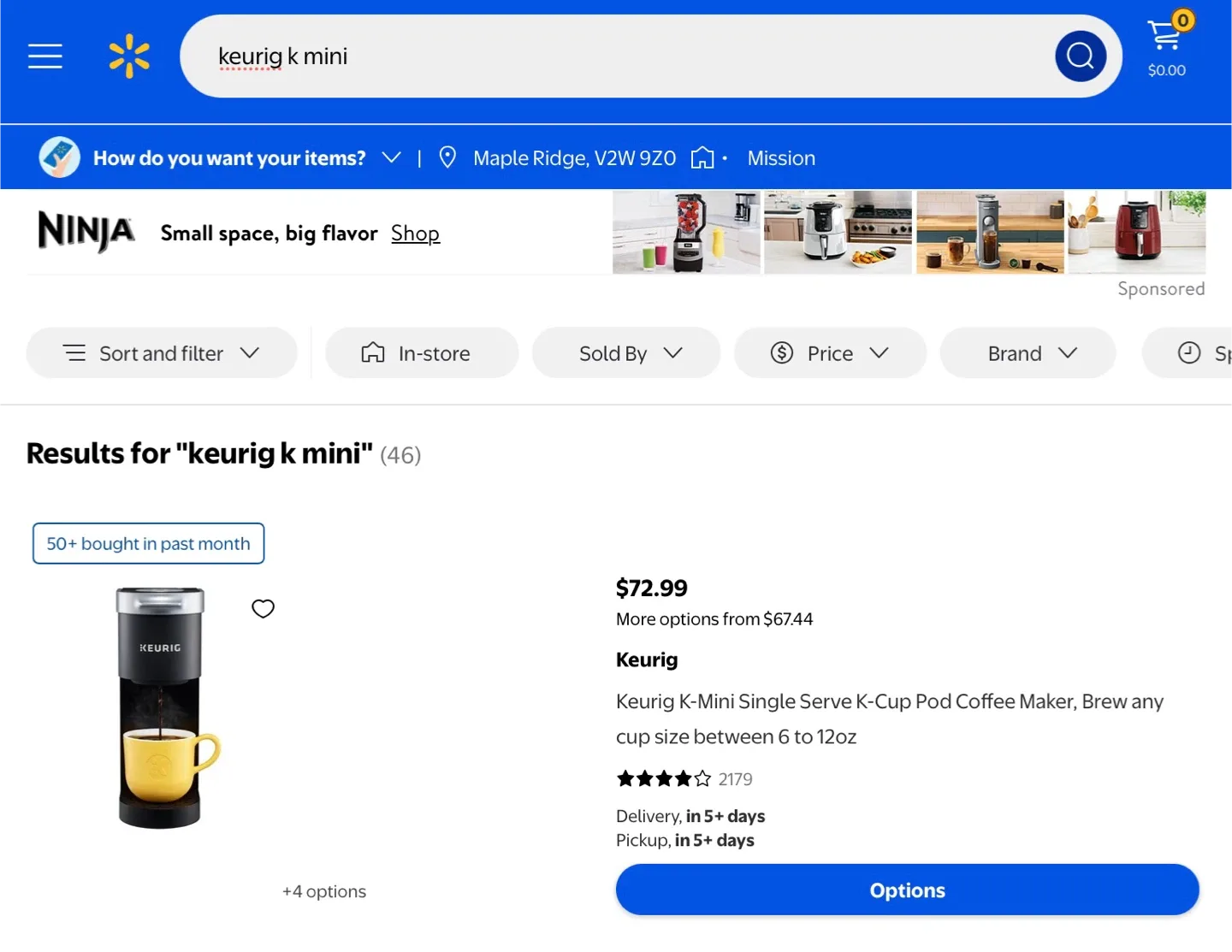Viewport: 1232px width, 952px height.
Task: Add Keurig K-Mini to favorites heart
Action: 263,608
